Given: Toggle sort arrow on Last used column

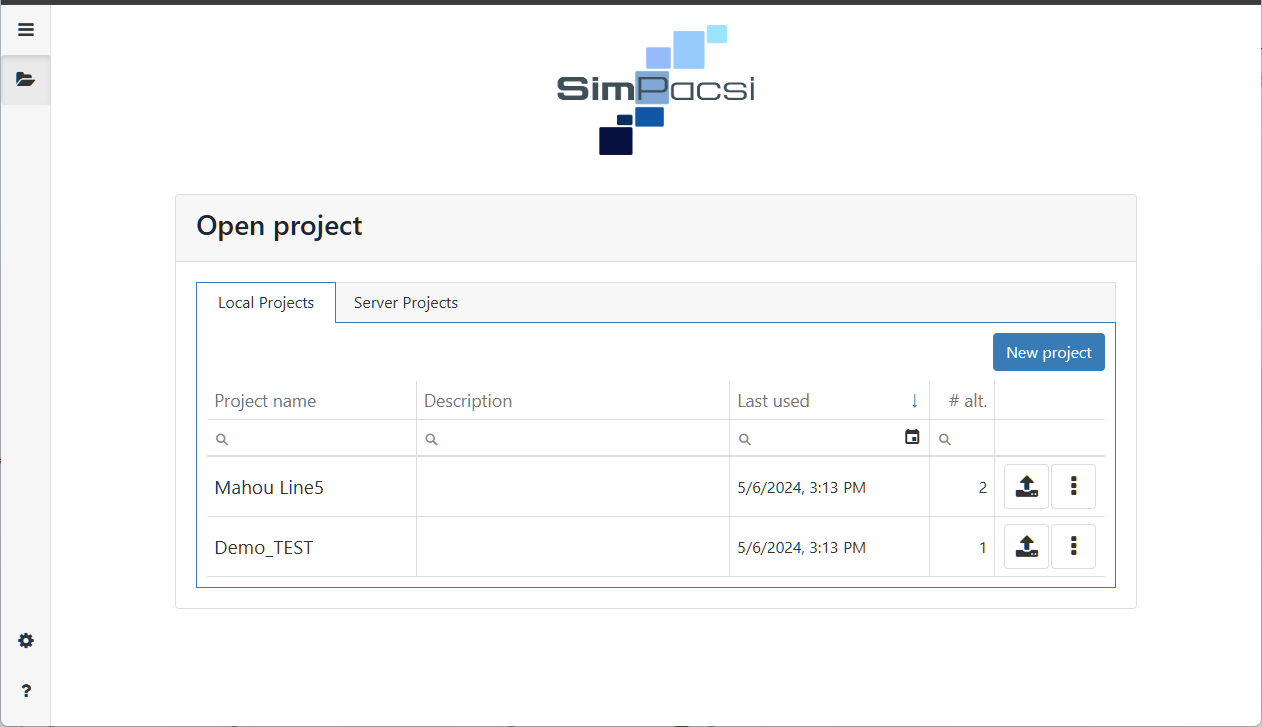Looking at the screenshot, I should (914, 401).
